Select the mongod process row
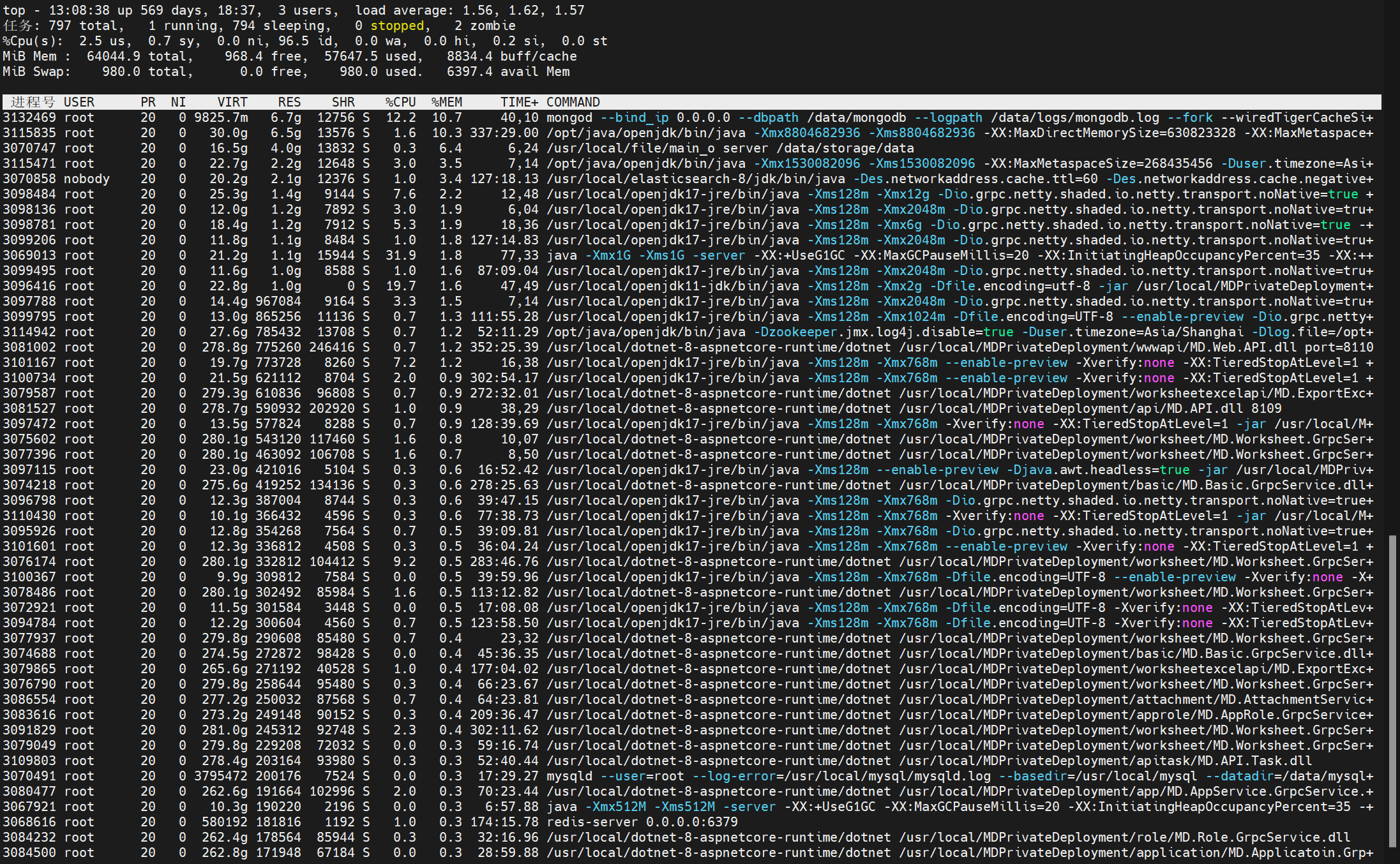 pos(569,117)
